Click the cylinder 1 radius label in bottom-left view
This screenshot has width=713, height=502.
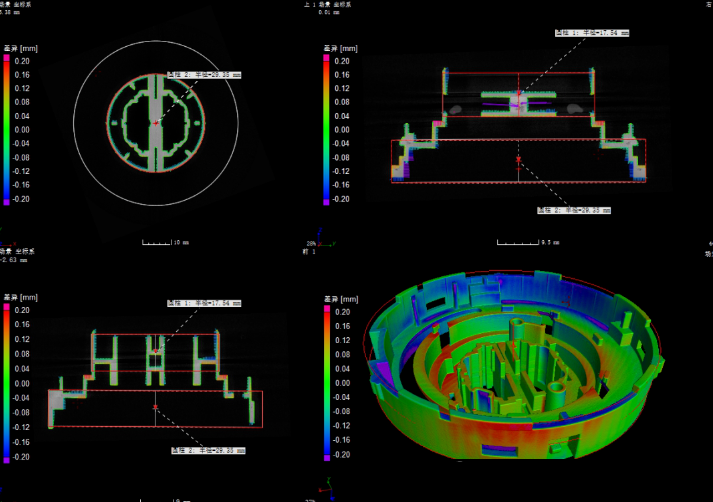[x=204, y=303]
